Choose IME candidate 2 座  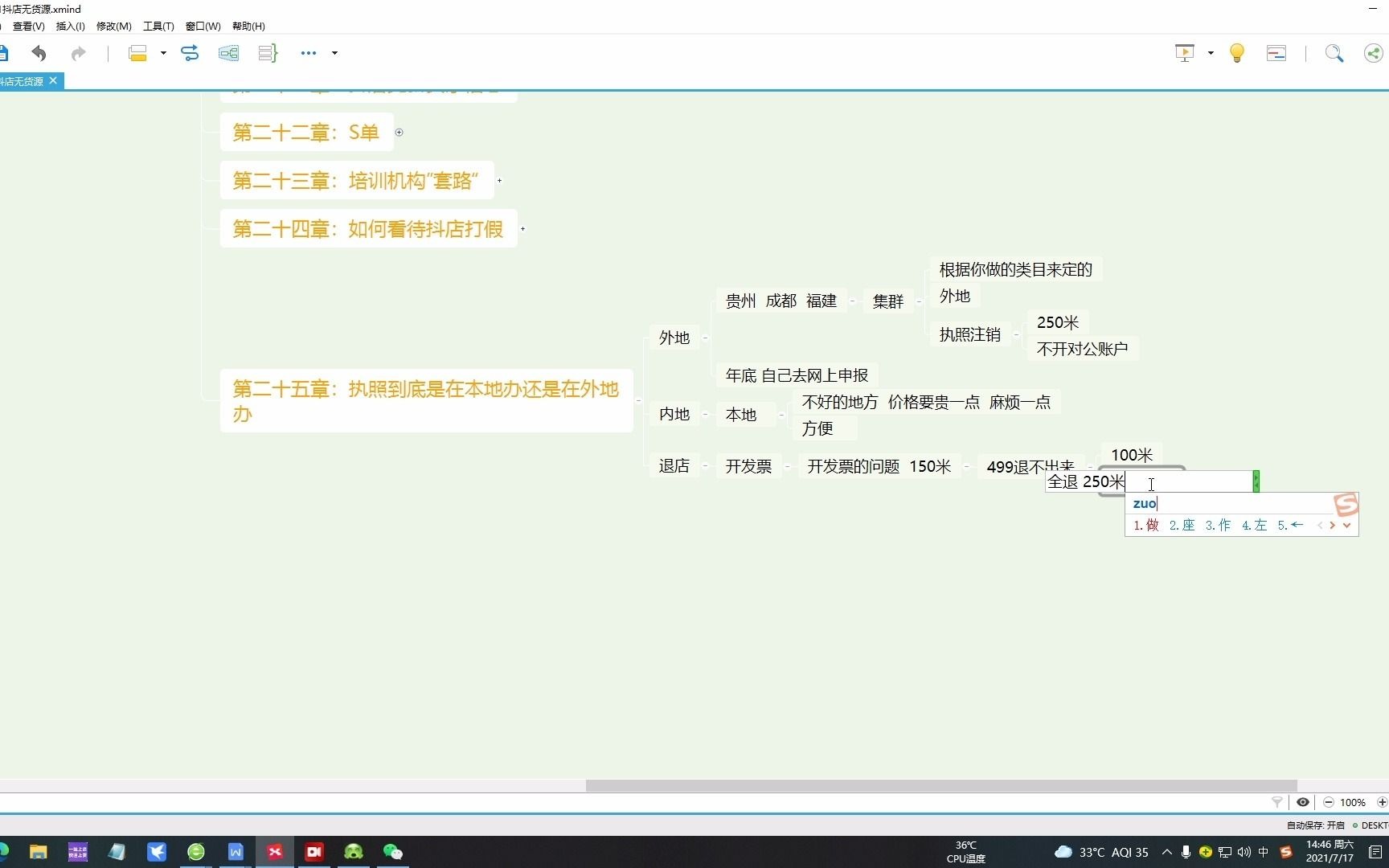(1182, 525)
